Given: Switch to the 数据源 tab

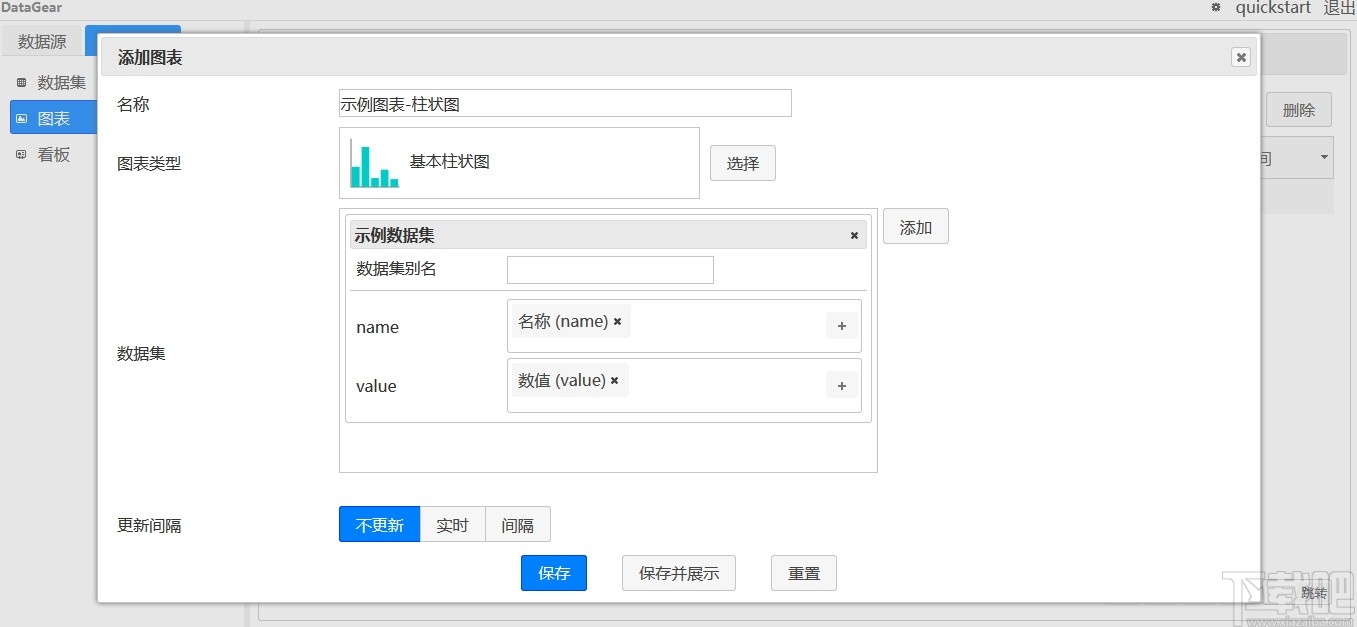Looking at the screenshot, I should 41,41.
